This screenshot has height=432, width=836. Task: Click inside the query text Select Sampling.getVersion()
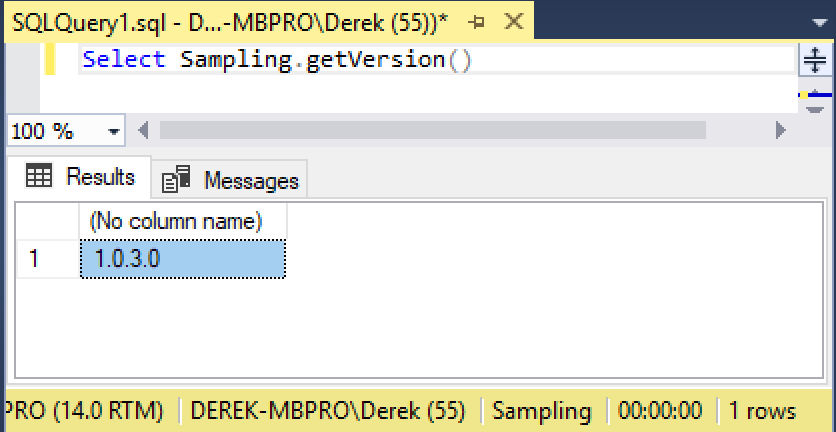pos(277,59)
